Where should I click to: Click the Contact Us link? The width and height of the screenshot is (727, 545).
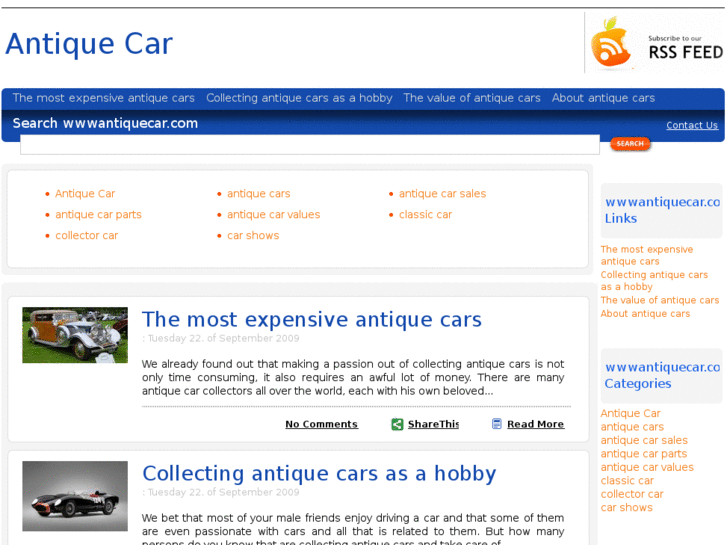click(x=692, y=125)
